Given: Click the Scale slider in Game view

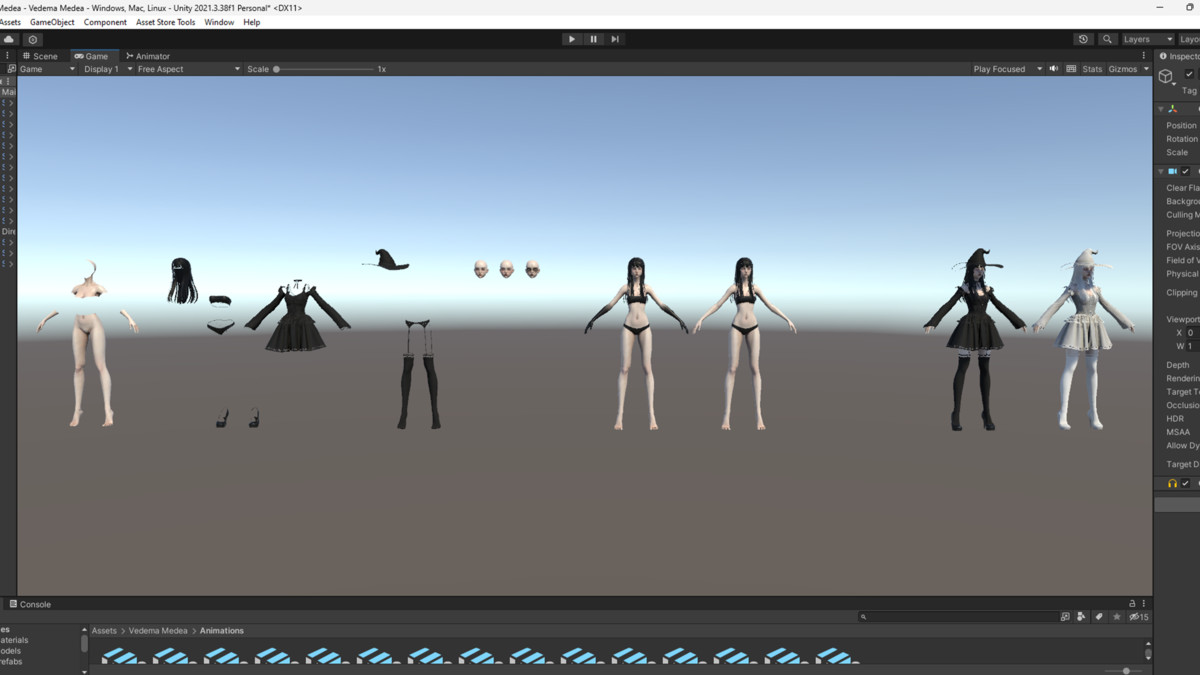Looking at the screenshot, I should [324, 69].
